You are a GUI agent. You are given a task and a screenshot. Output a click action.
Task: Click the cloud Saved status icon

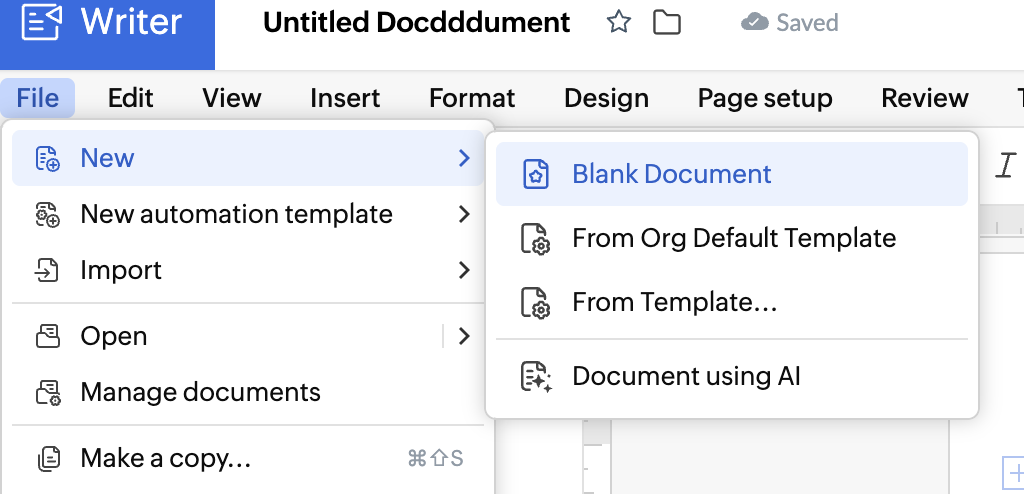pos(754,22)
